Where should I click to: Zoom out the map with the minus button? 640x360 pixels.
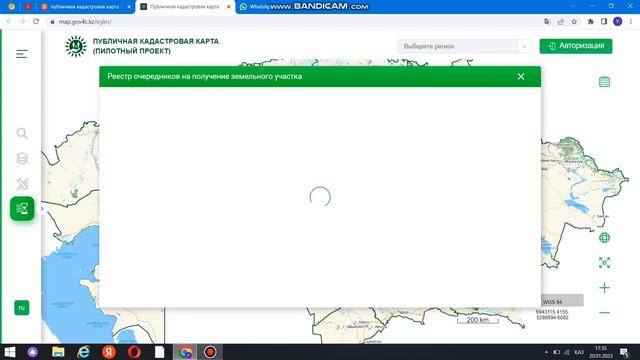click(604, 313)
